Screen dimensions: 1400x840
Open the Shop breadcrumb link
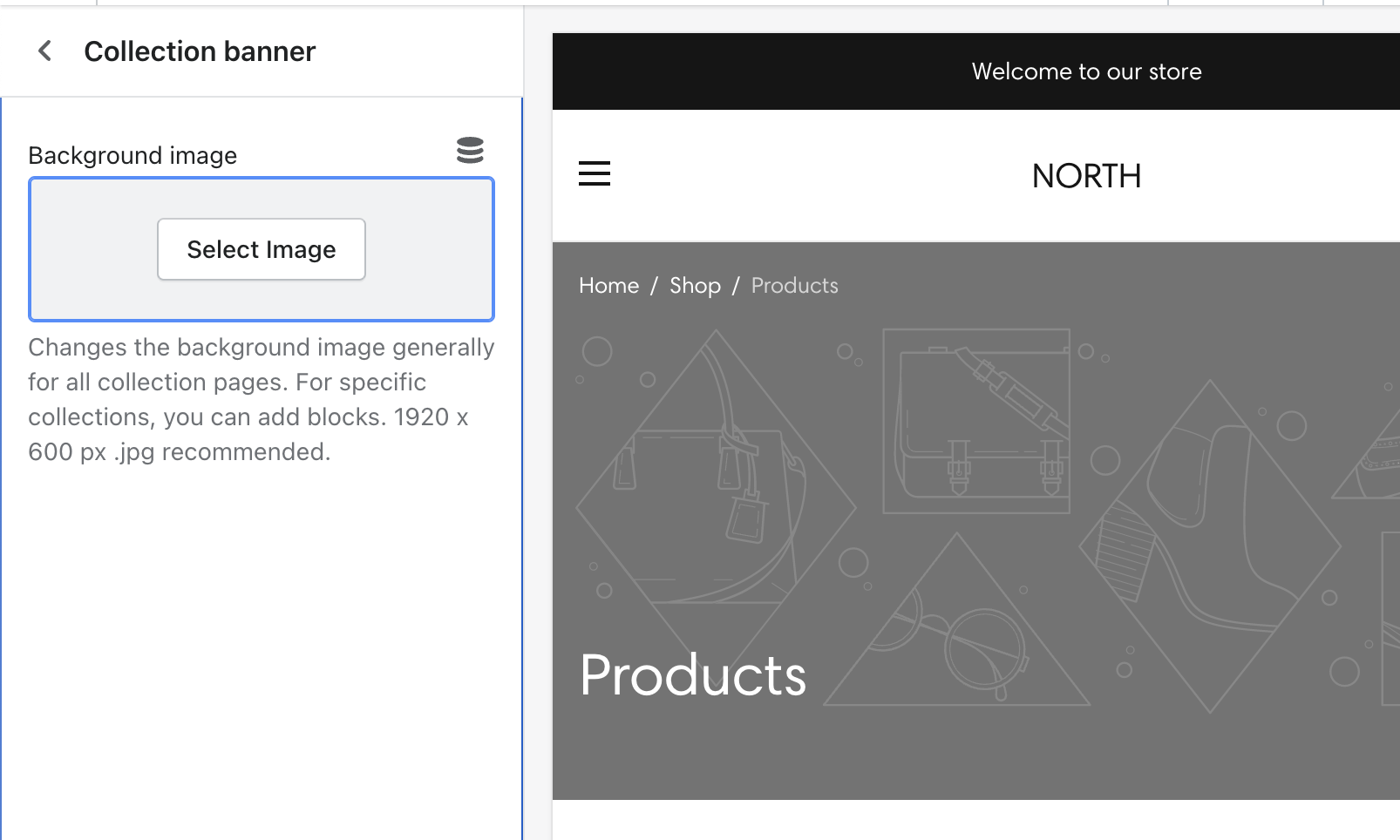click(695, 285)
